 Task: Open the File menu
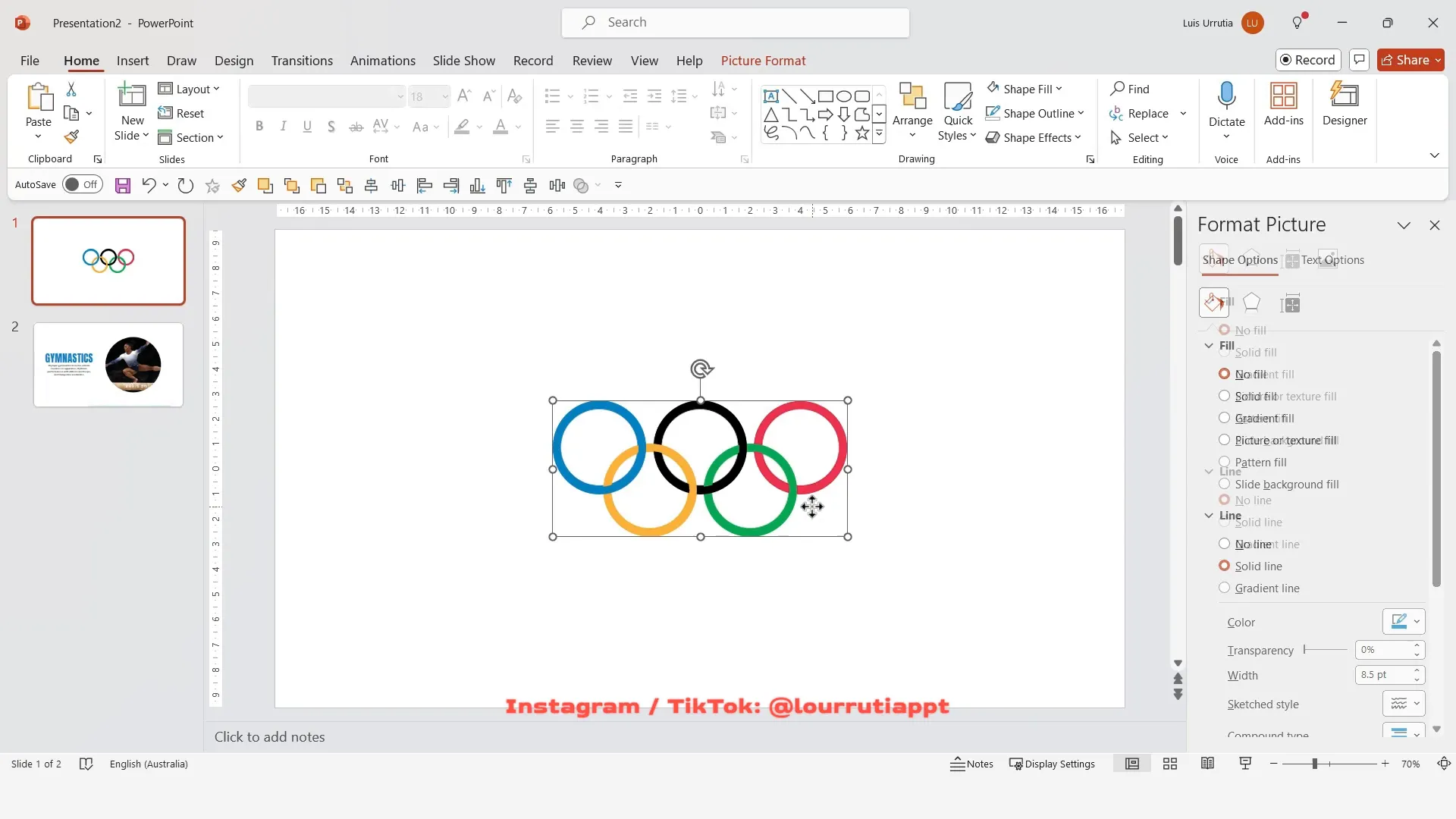click(30, 61)
